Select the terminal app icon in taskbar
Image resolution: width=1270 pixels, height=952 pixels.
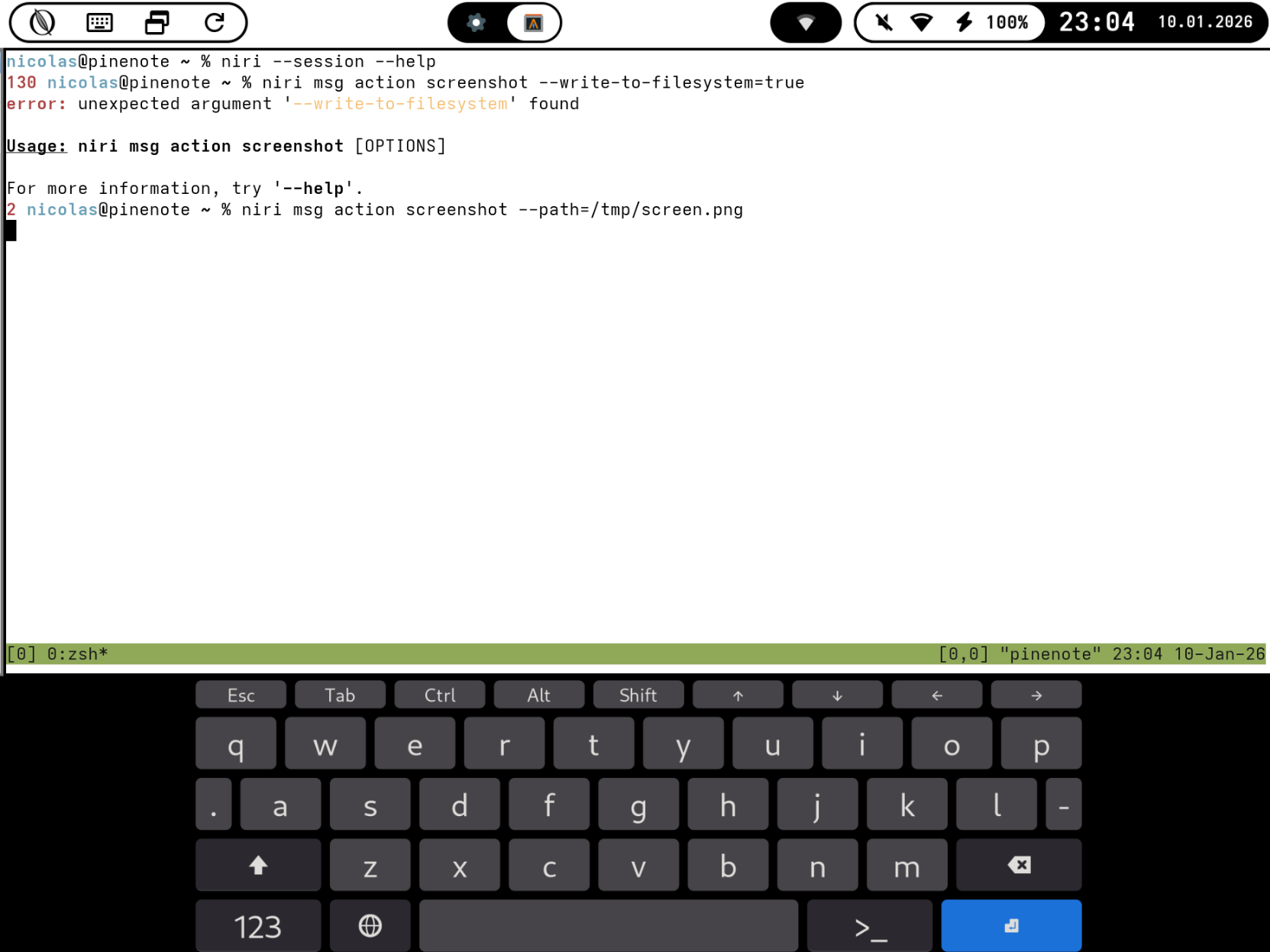click(533, 23)
